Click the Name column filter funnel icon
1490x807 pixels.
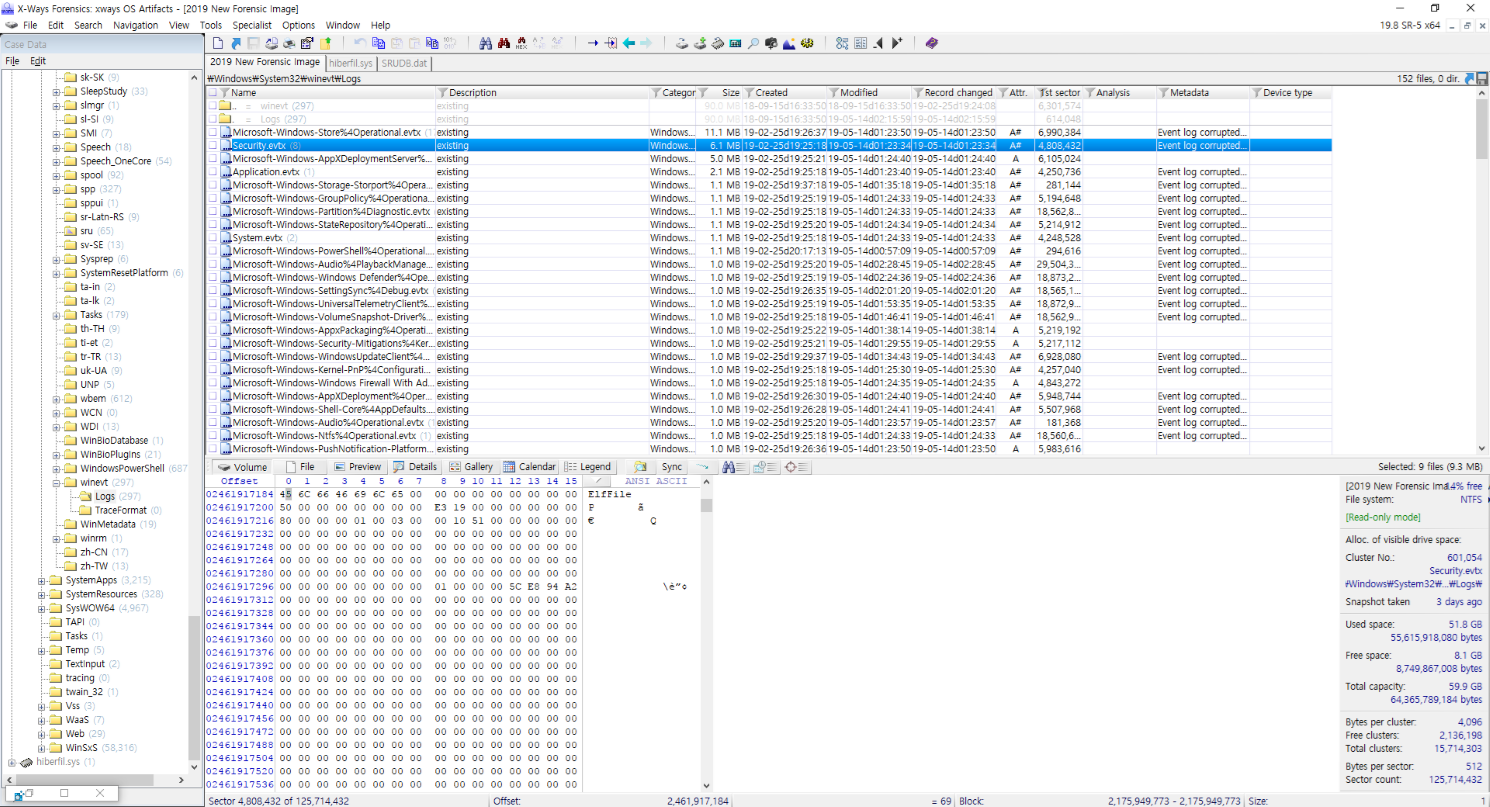tap(225, 92)
